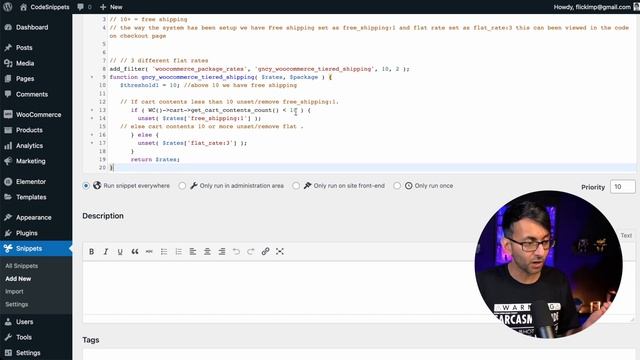Open Tools in sidebar
The width and height of the screenshot is (640, 360).
[x=24, y=338]
